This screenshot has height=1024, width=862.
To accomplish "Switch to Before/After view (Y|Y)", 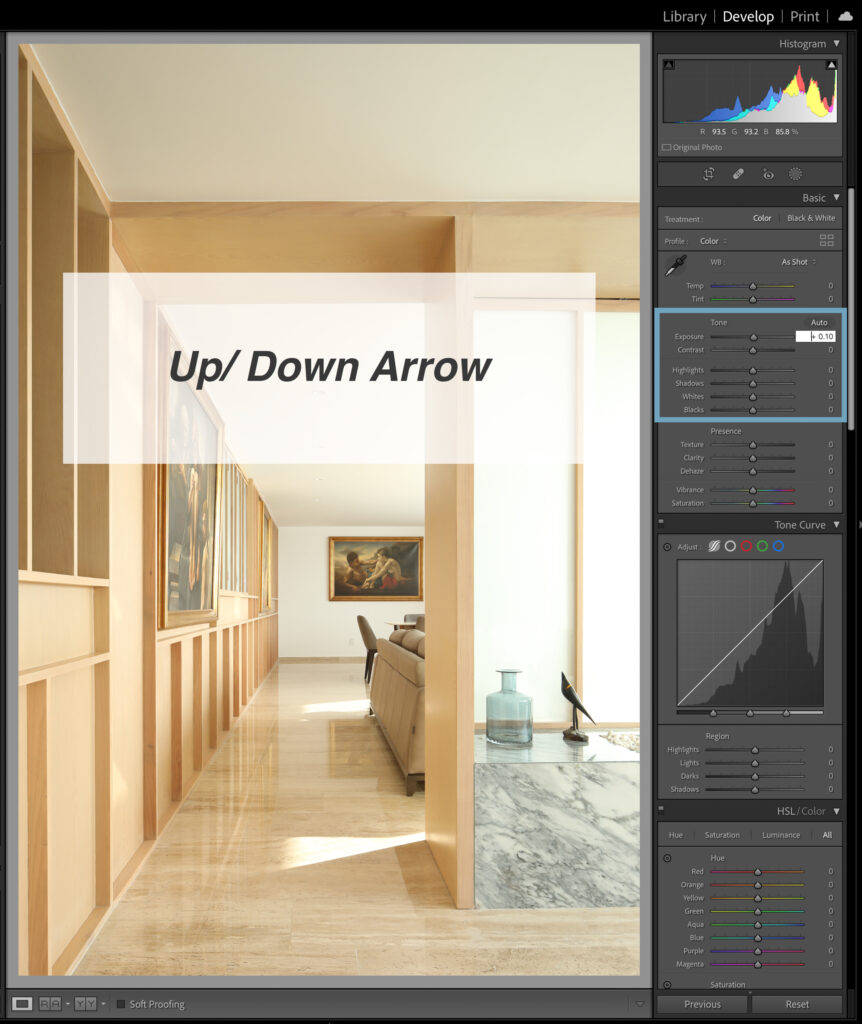I will 86,1004.
